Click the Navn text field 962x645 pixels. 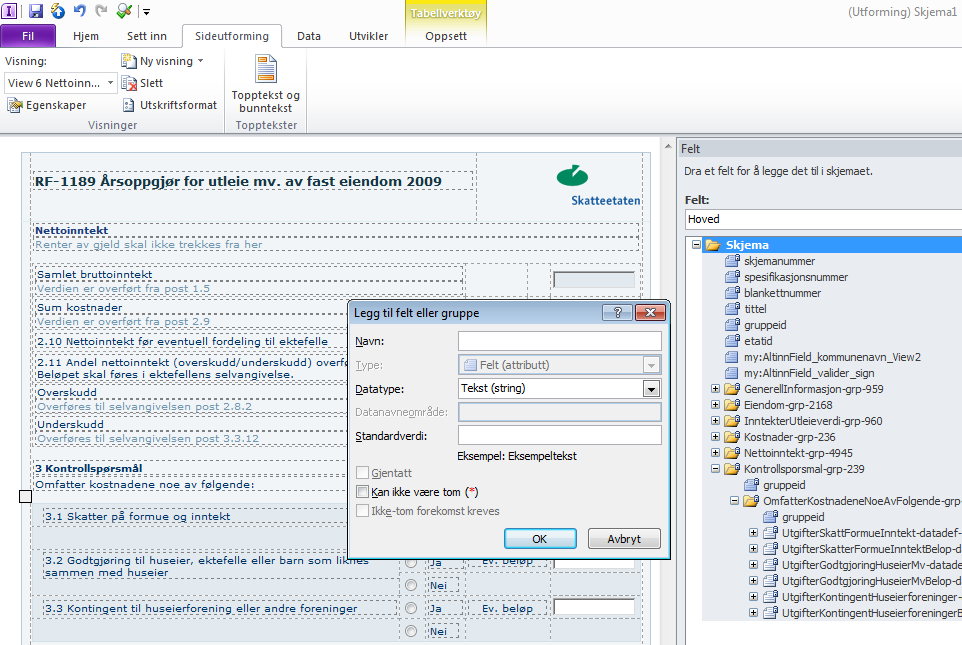pos(560,341)
